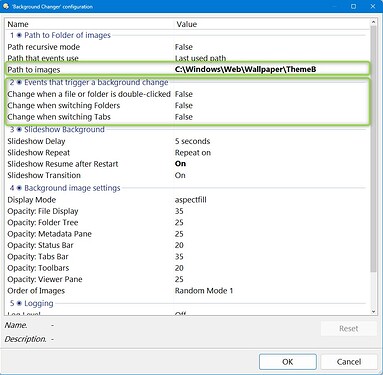Image resolution: width=383 pixels, height=375 pixels.
Task: Select the Slideshow Repeat row label
Action: click(x=39, y=153)
